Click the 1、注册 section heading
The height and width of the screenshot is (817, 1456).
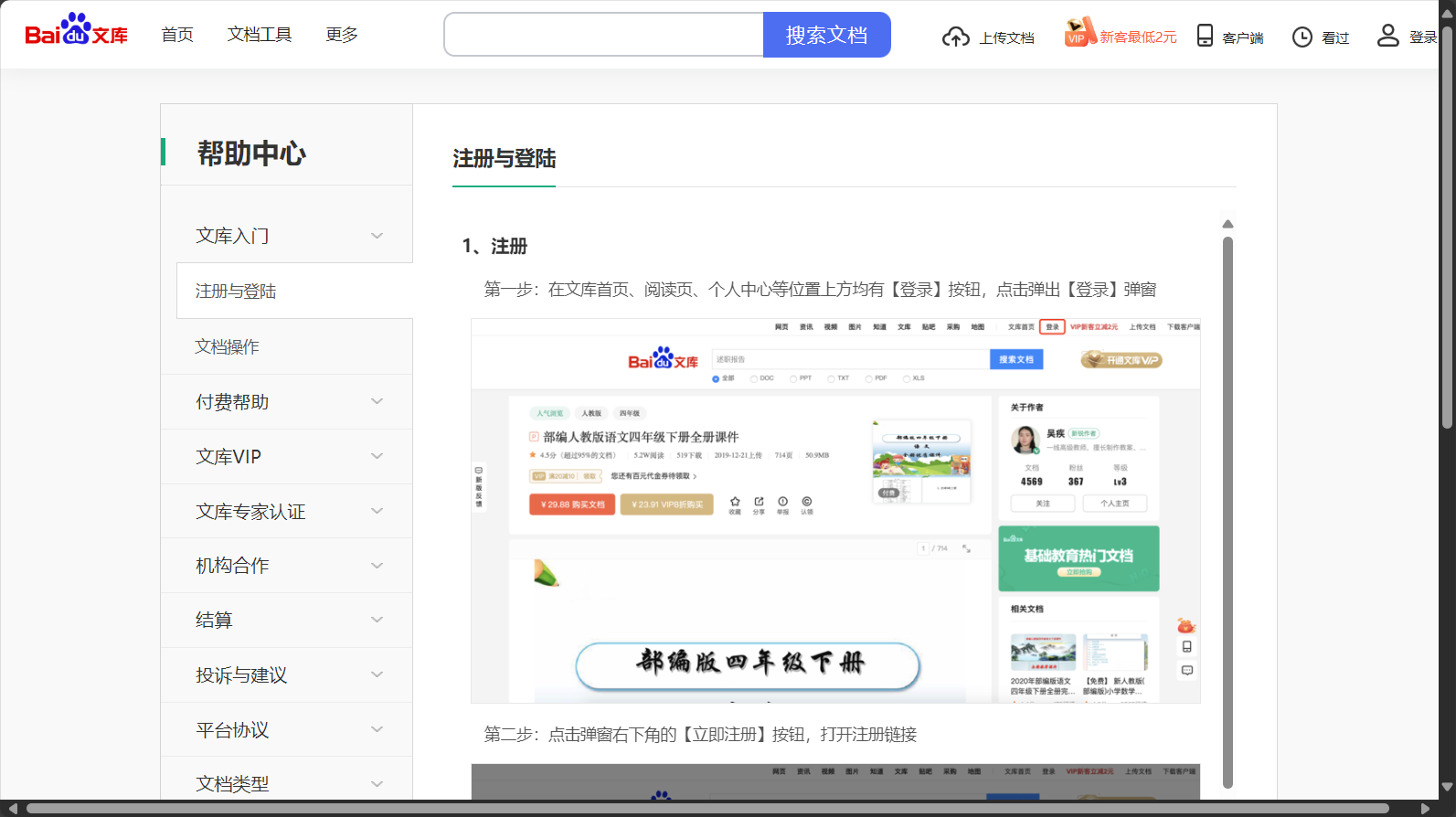pyautogui.click(x=494, y=246)
